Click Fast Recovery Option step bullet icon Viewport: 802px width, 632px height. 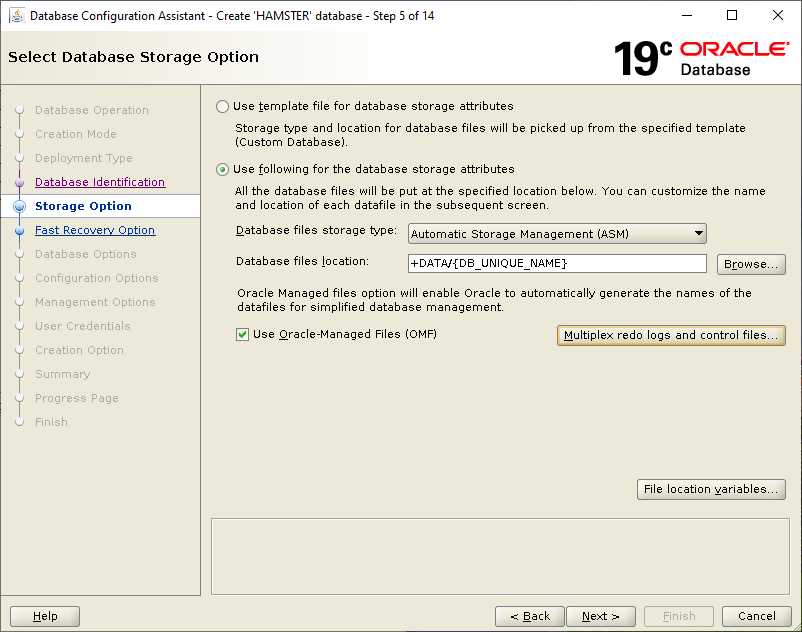(x=20, y=231)
